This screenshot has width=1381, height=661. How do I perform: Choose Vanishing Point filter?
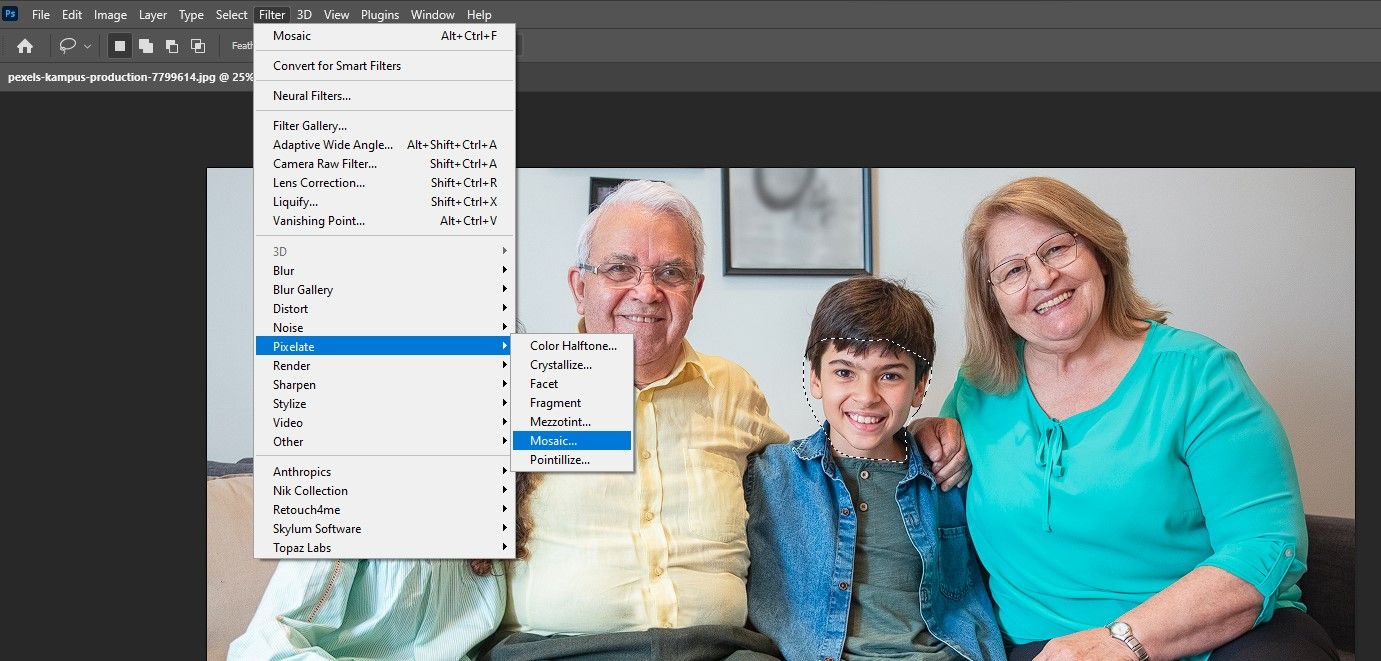(x=385, y=221)
